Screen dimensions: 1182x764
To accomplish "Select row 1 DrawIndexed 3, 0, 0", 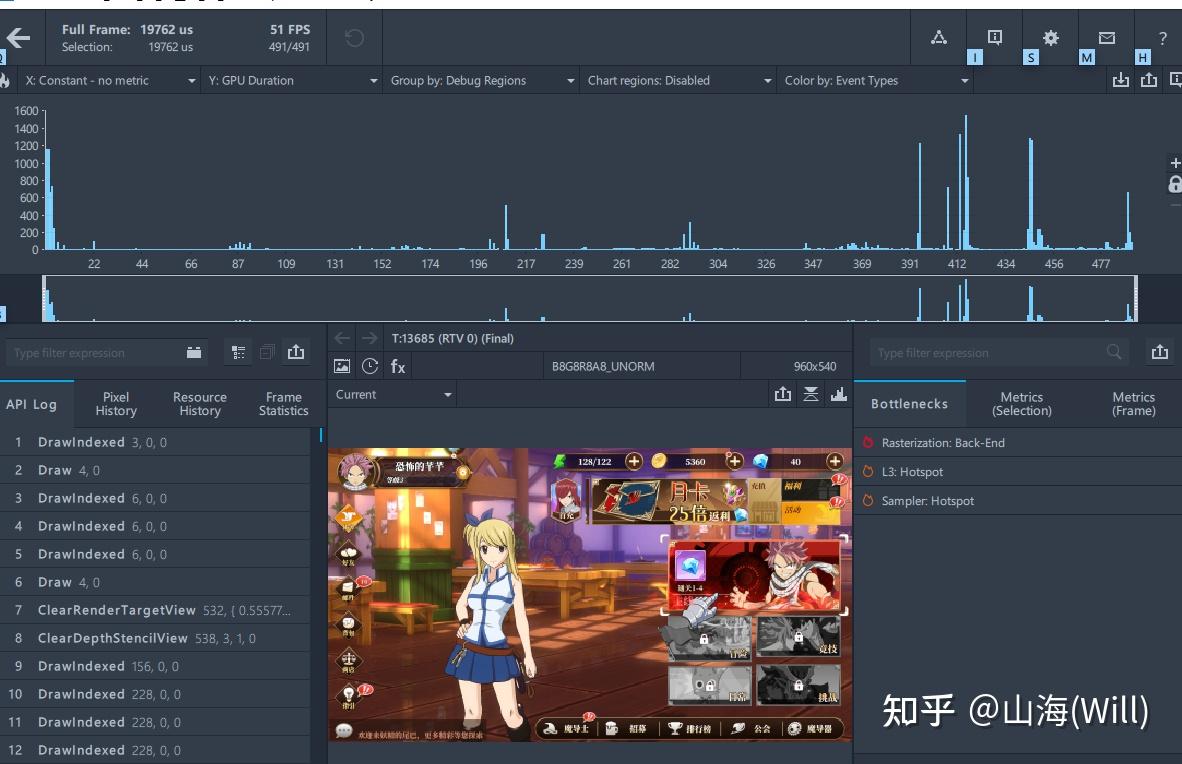I will click(x=155, y=443).
